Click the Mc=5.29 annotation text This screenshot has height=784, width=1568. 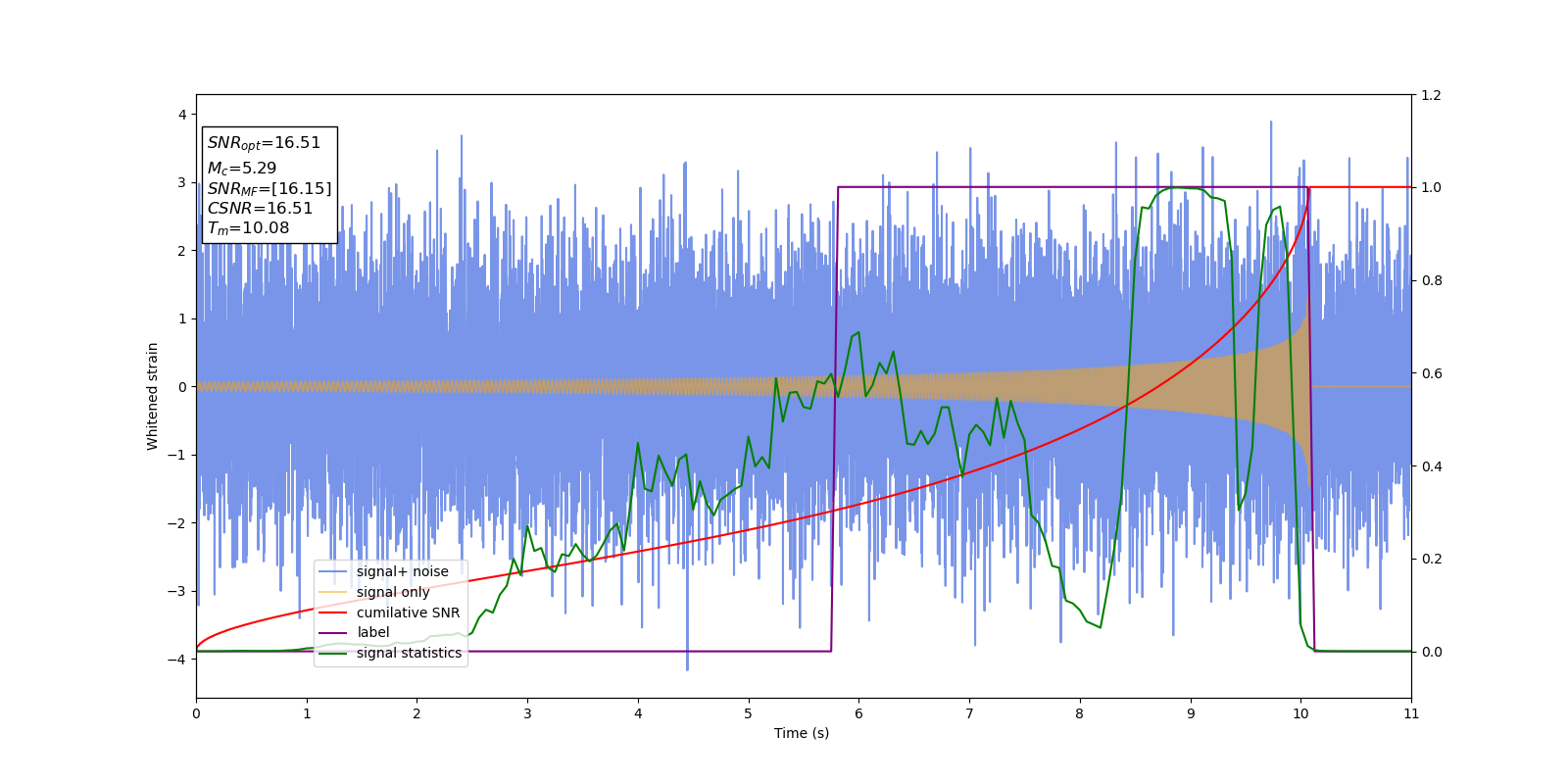point(242,169)
